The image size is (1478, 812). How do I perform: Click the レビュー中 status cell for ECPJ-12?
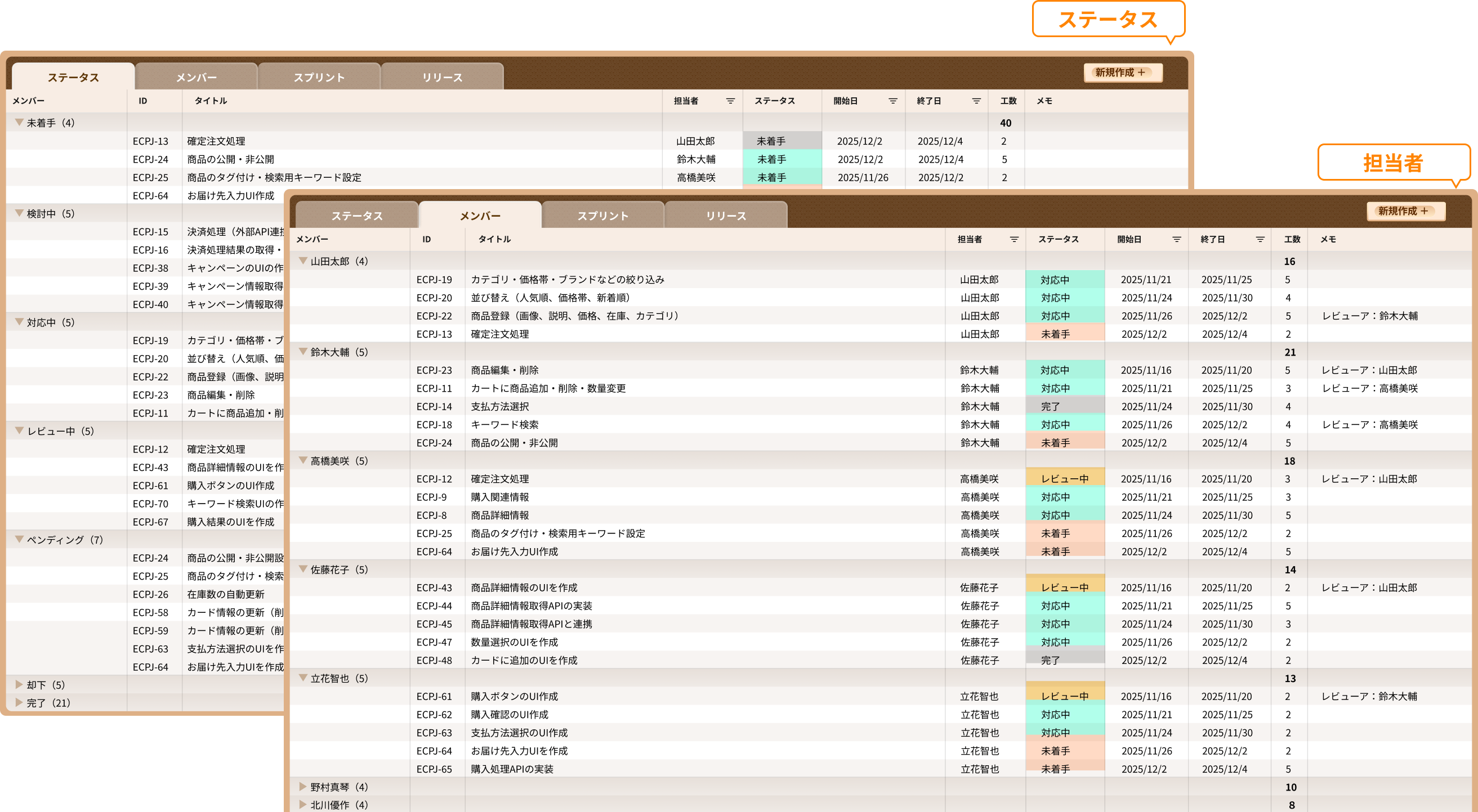point(1064,479)
